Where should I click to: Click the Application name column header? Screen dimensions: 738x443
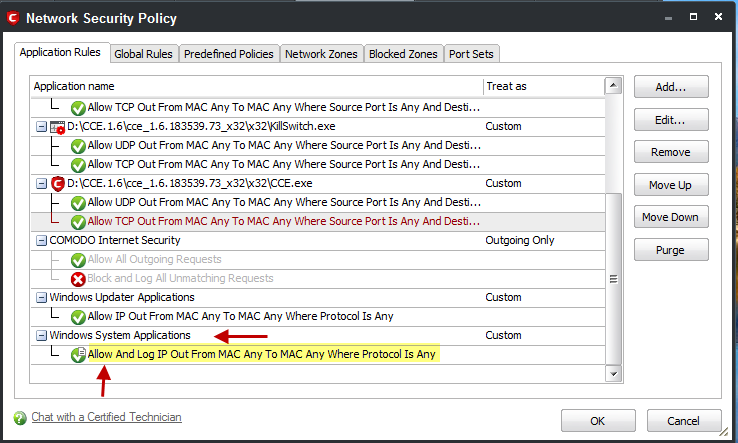(x=257, y=87)
